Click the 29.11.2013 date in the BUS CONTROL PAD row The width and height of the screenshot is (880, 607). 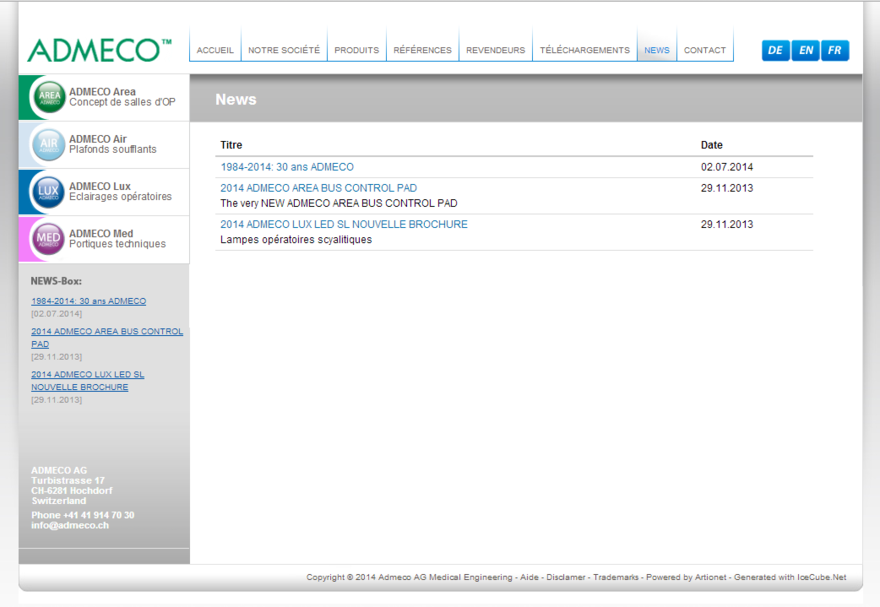click(727, 188)
